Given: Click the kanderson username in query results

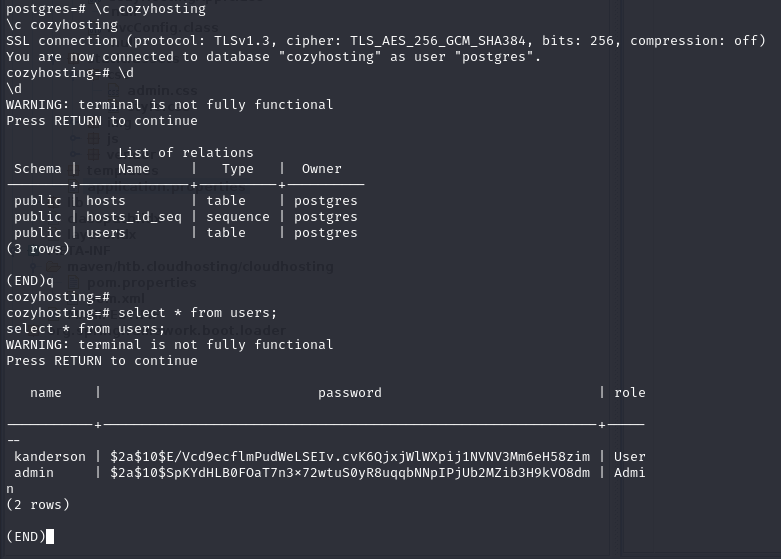Looking at the screenshot, I should [x=49, y=456].
